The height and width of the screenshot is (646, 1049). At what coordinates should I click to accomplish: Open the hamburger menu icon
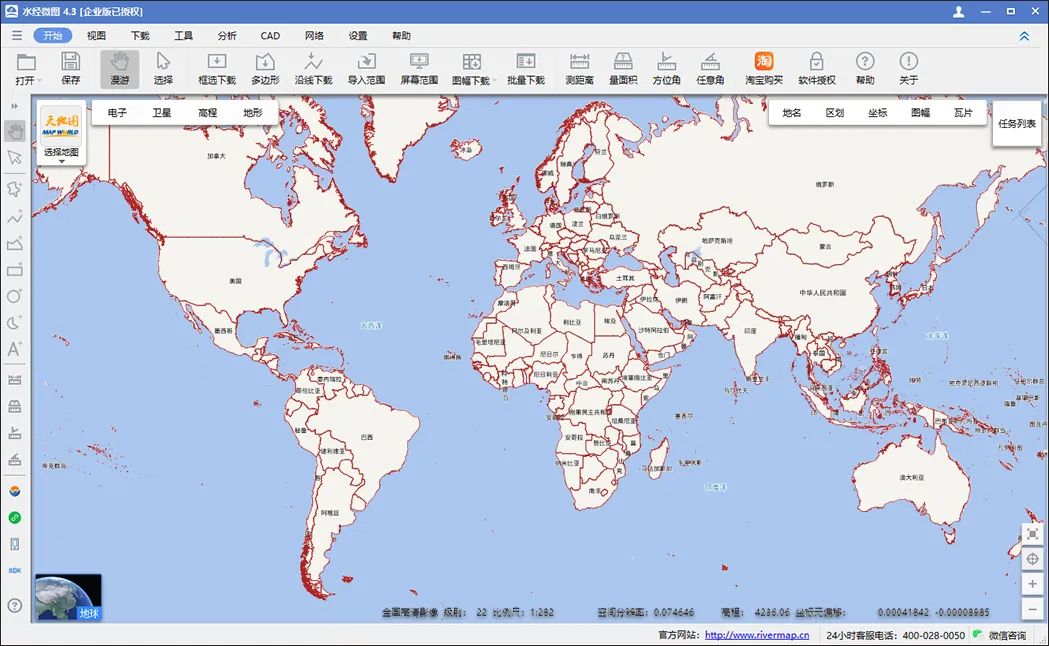click(17, 35)
